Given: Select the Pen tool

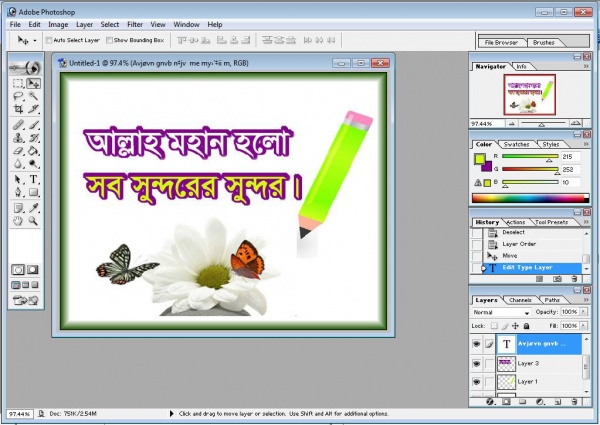Looking at the screenshot, I should [18, 192].
